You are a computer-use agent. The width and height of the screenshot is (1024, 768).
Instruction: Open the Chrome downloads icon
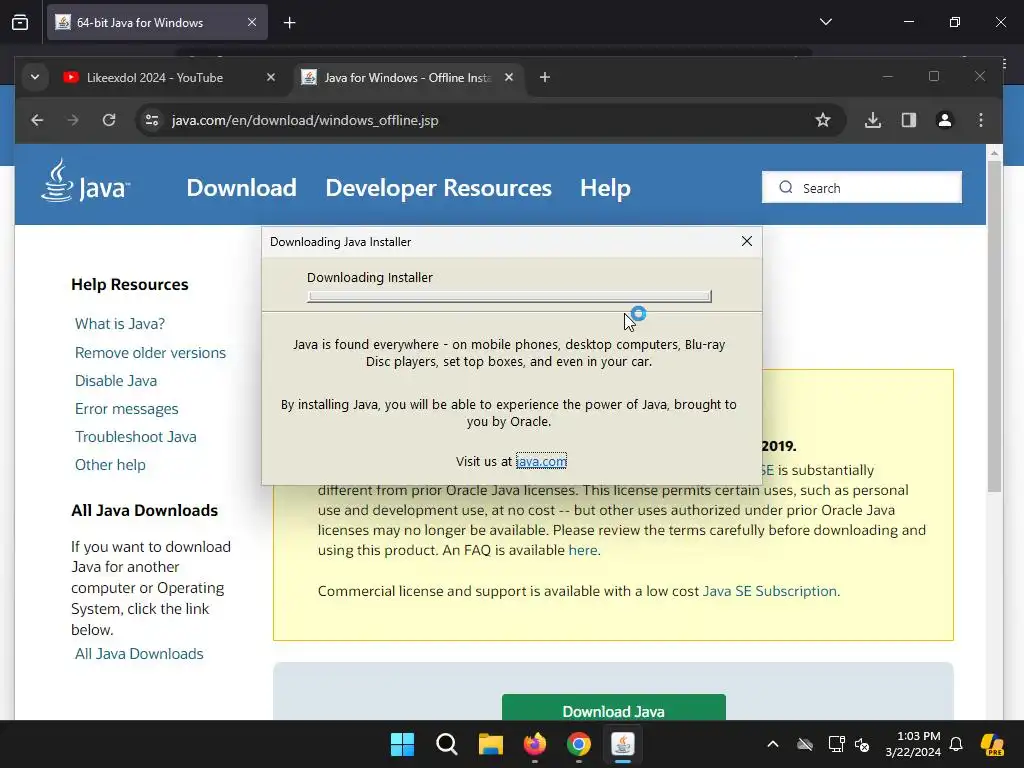coord(872,120)
